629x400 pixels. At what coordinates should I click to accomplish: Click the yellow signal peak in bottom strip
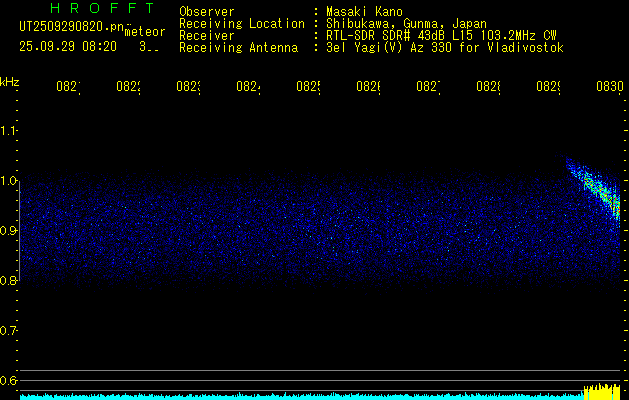click(x=602, y=390)
